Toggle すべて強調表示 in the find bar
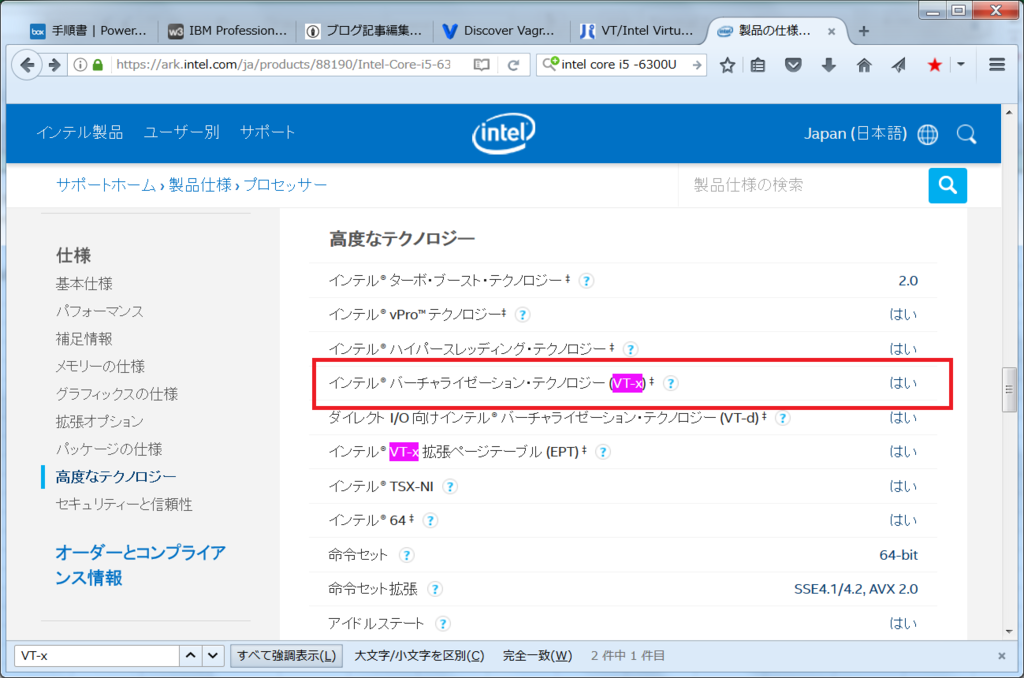This screenshot has height=678, width=1024. coord(286,655)
